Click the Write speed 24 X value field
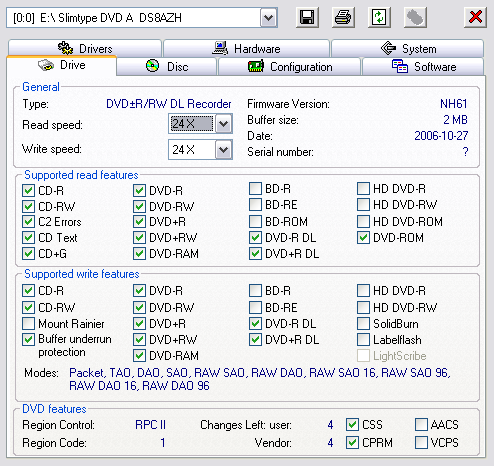 [192, 150]
